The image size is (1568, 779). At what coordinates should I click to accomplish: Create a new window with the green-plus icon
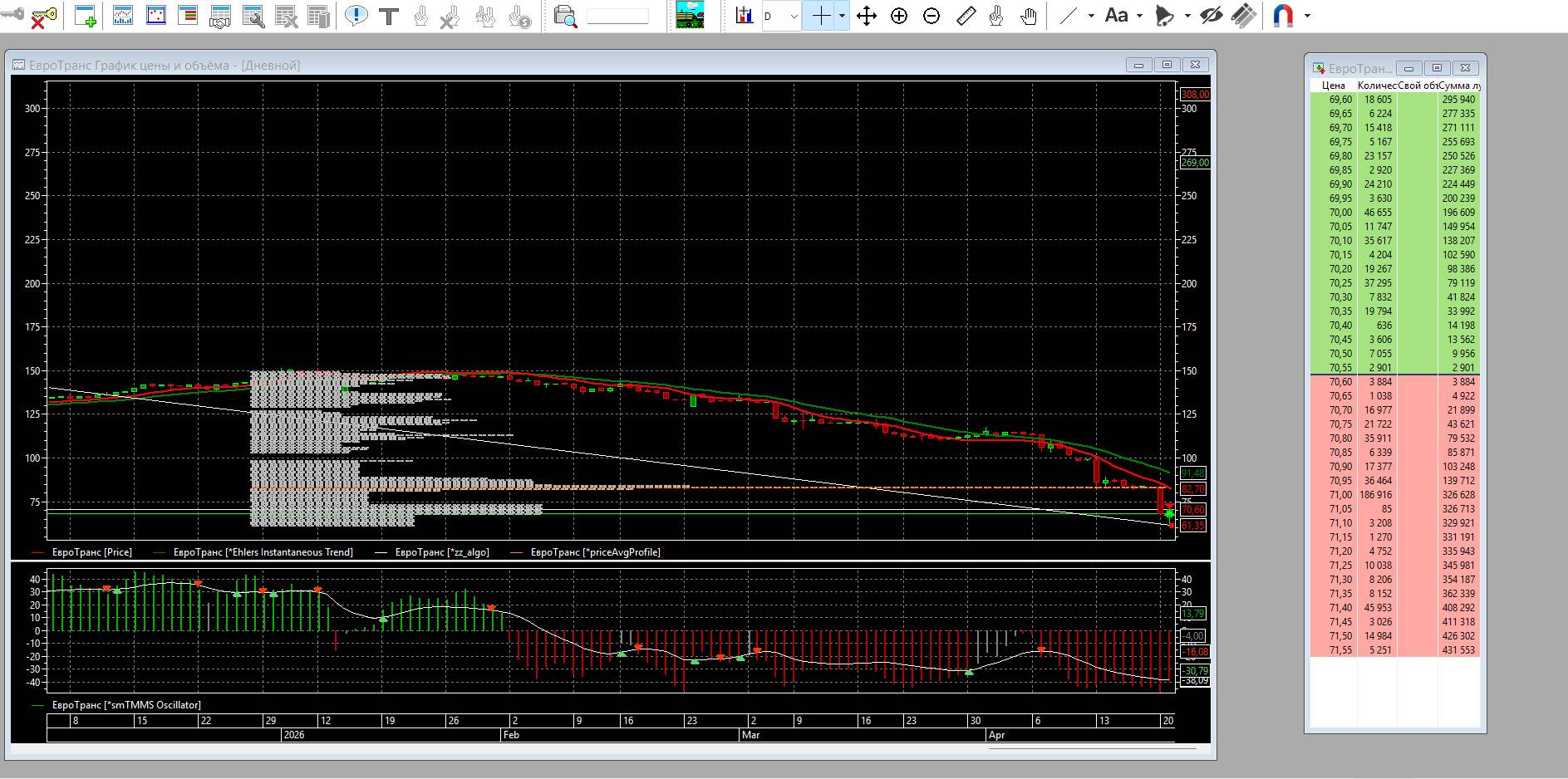click(x=86, y=16)
